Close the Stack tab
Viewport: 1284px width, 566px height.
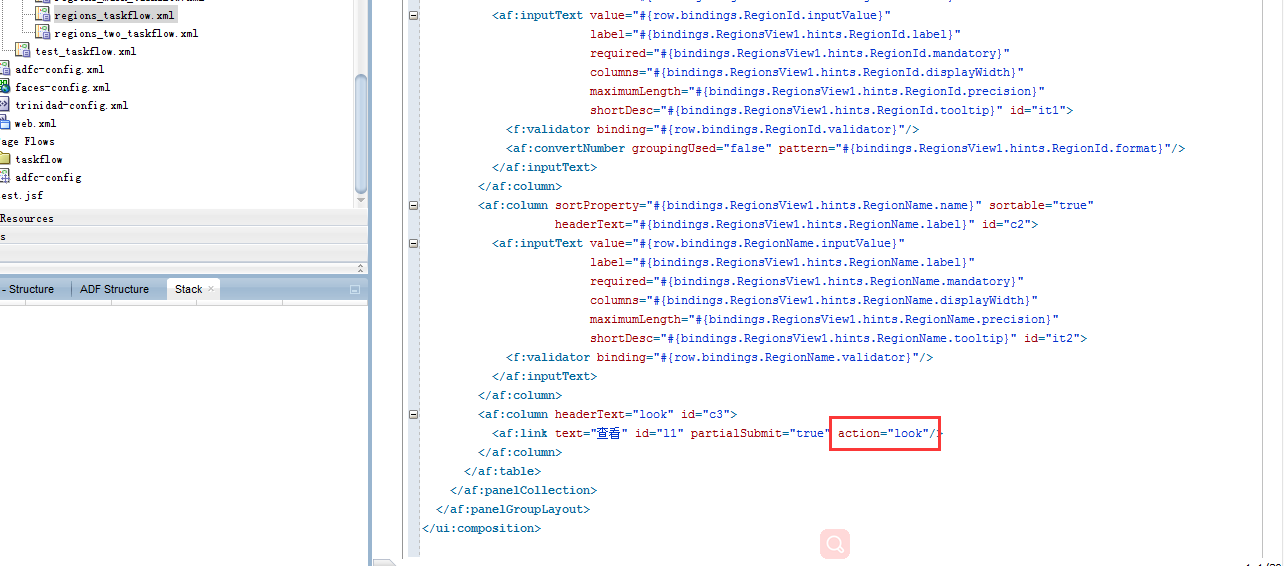point(211,289)
